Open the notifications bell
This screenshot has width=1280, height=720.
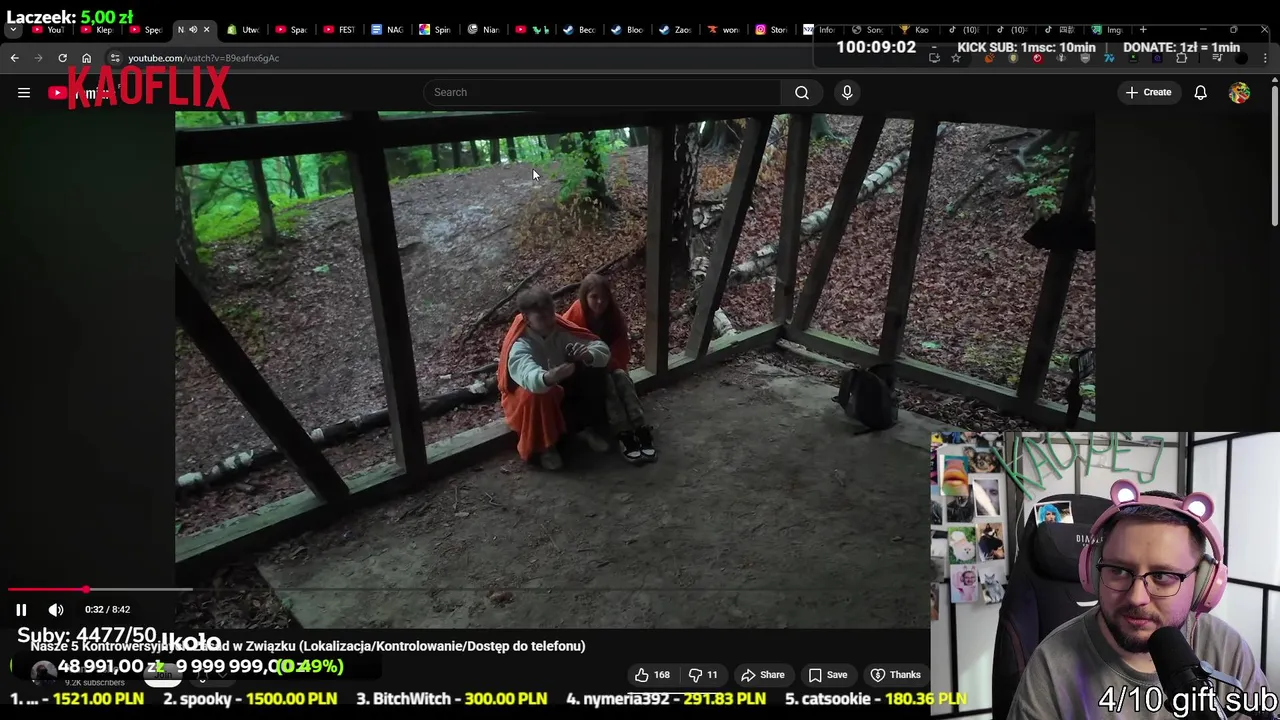click(1200, 92)
